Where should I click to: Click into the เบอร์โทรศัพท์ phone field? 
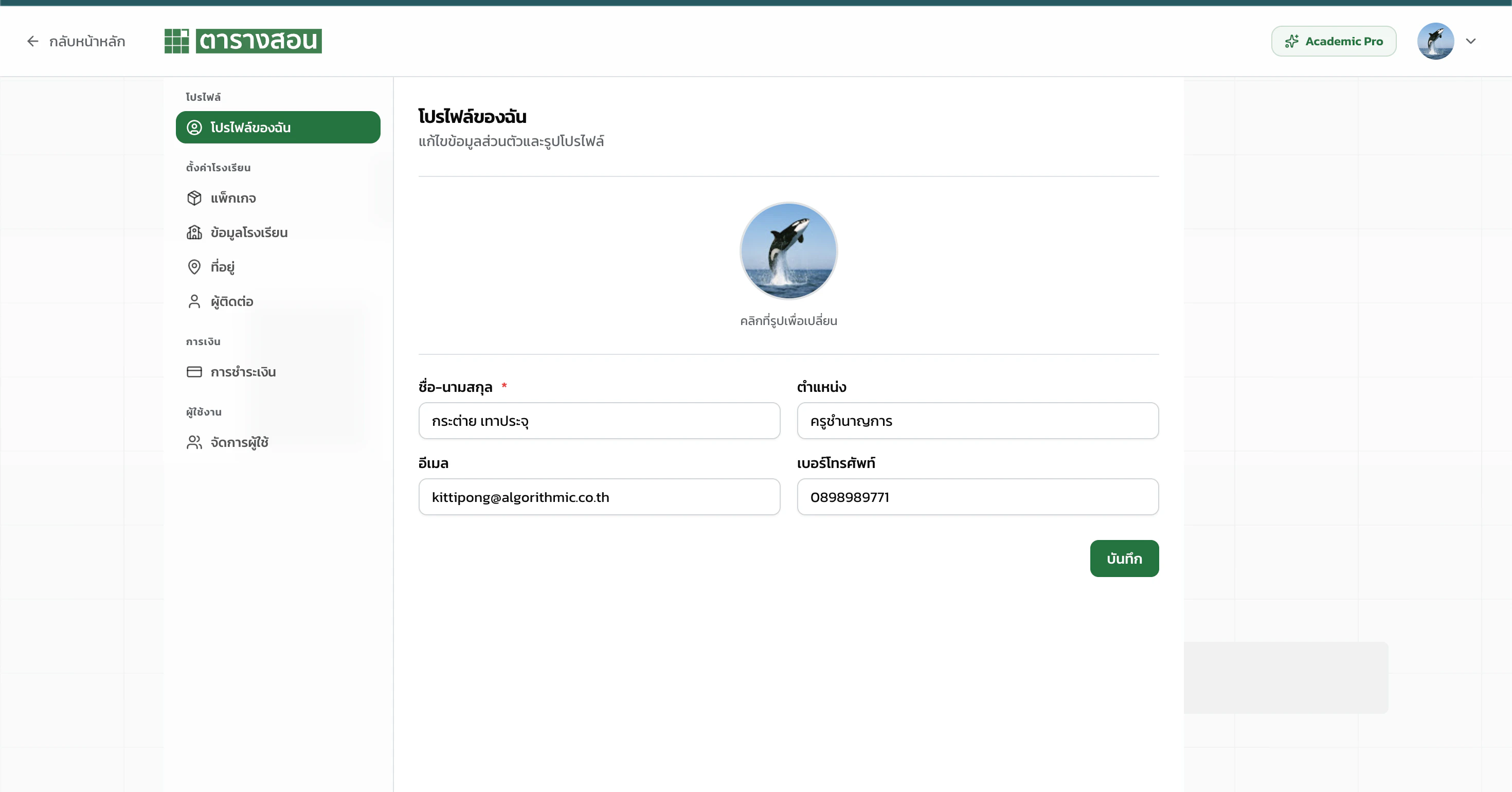tap(977, 497)
